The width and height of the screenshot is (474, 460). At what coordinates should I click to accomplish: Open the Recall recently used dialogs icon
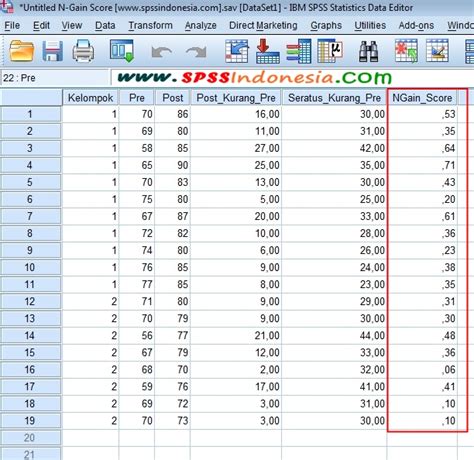(122, 51)
